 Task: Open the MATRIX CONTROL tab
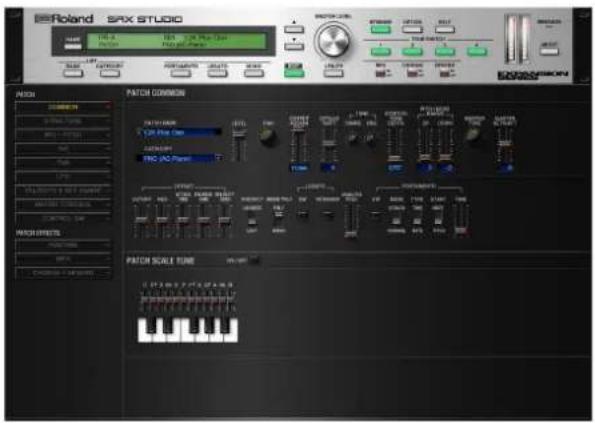pyautogui.click(x=63, y=204)
